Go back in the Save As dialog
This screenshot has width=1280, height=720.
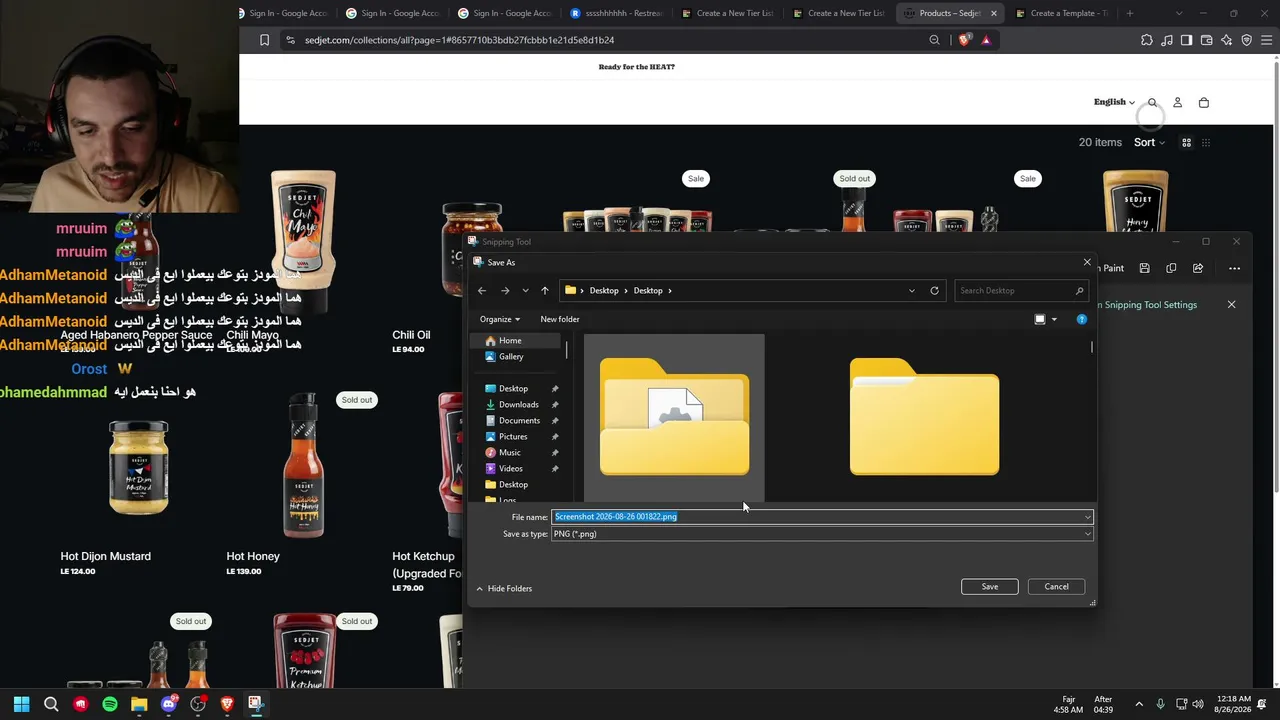482,291
